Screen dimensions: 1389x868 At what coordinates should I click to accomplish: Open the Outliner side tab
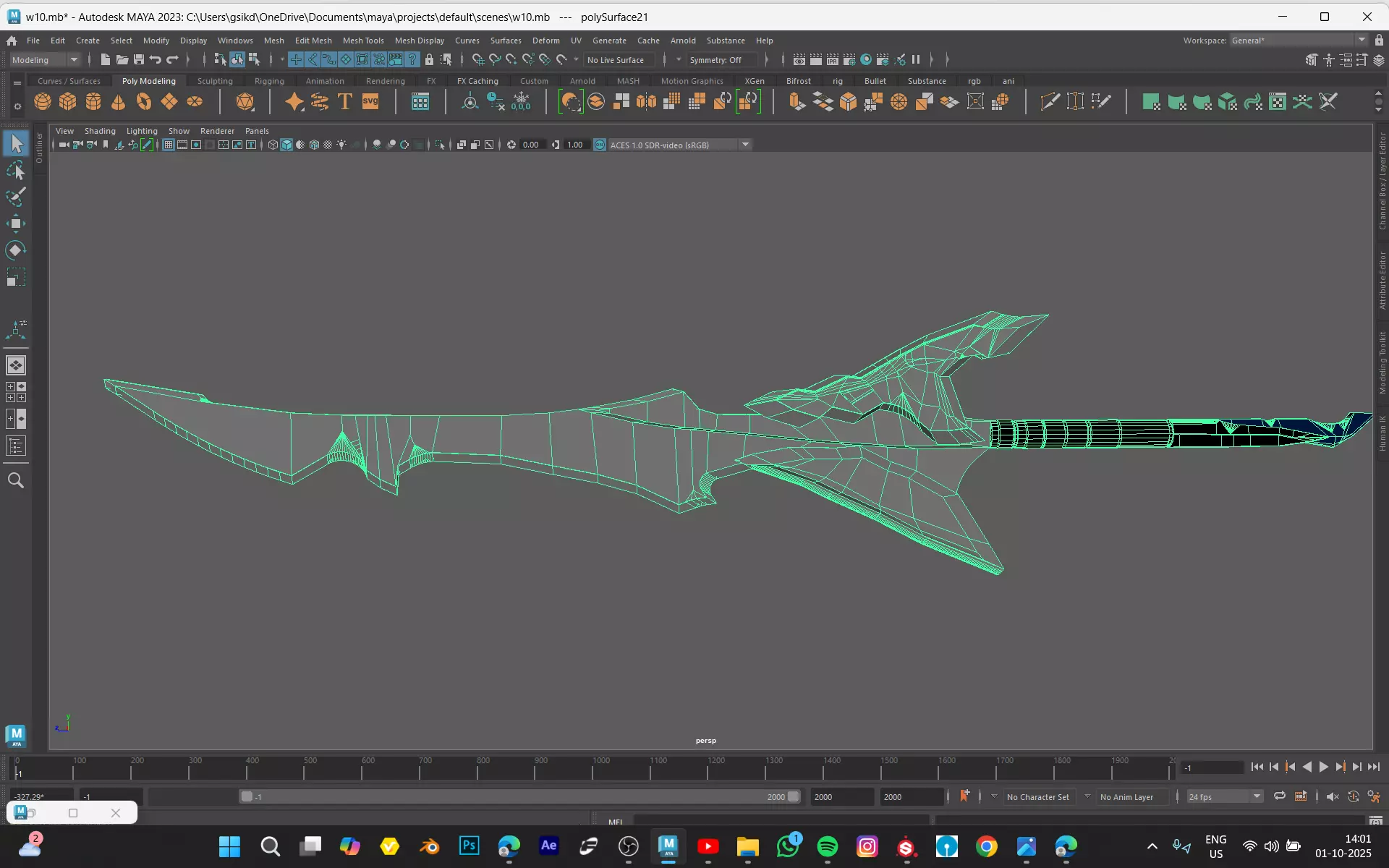pos(39,148)
